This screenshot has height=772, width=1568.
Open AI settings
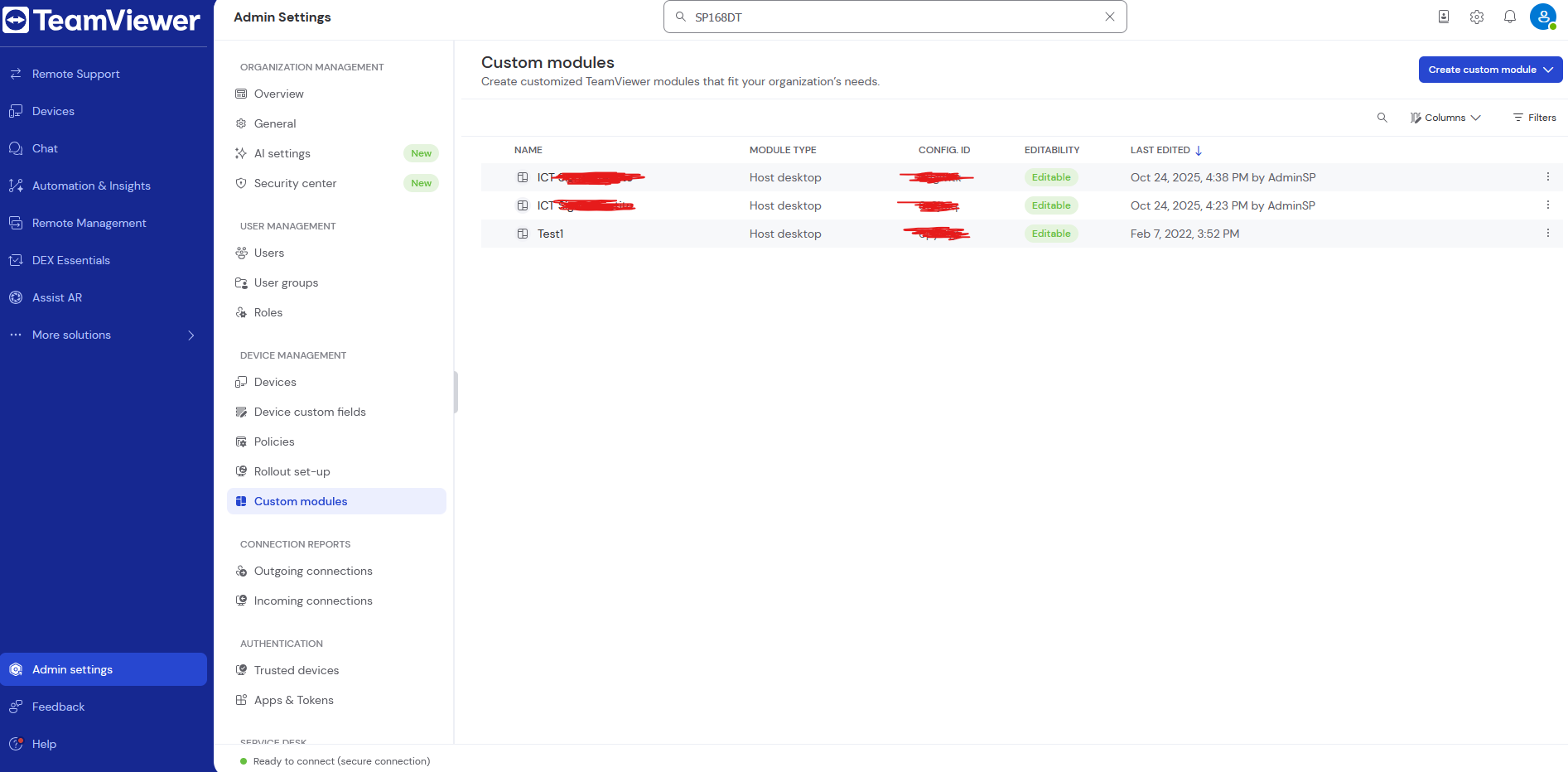(x=282, y=153)
